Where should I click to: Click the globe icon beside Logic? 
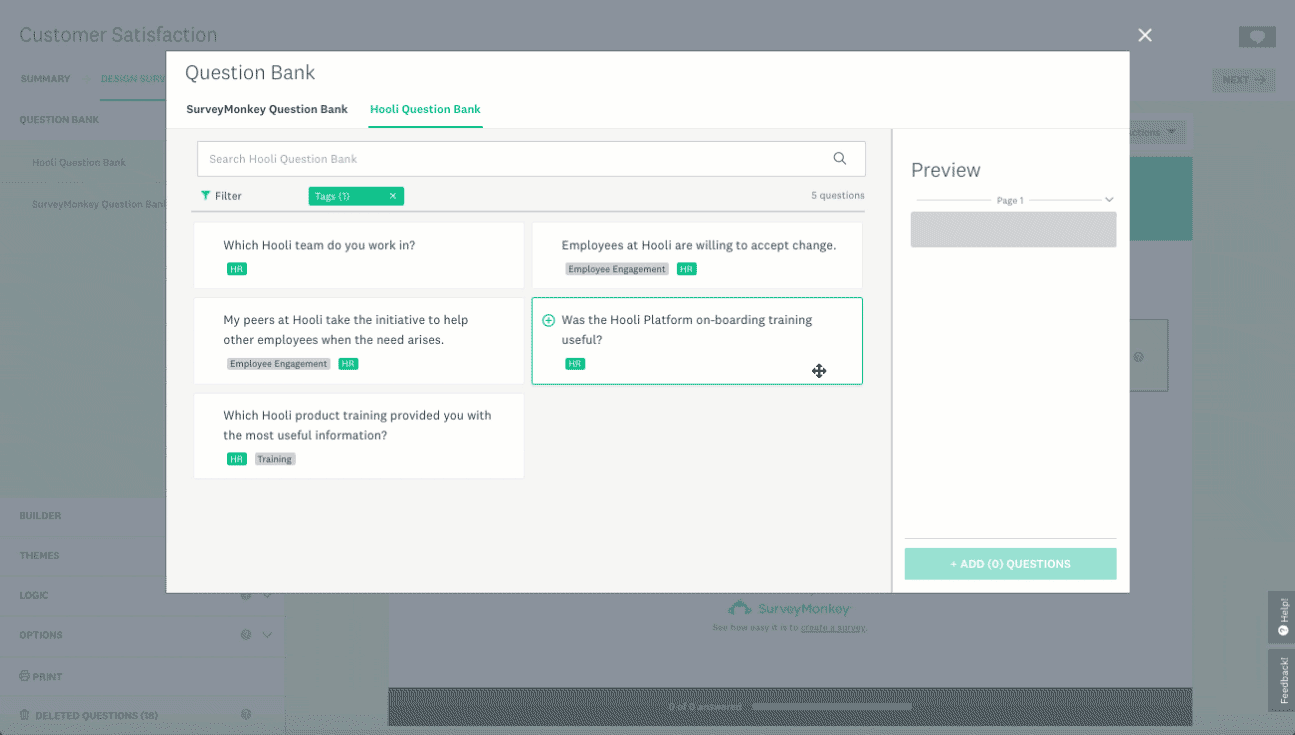click(247, 595)
